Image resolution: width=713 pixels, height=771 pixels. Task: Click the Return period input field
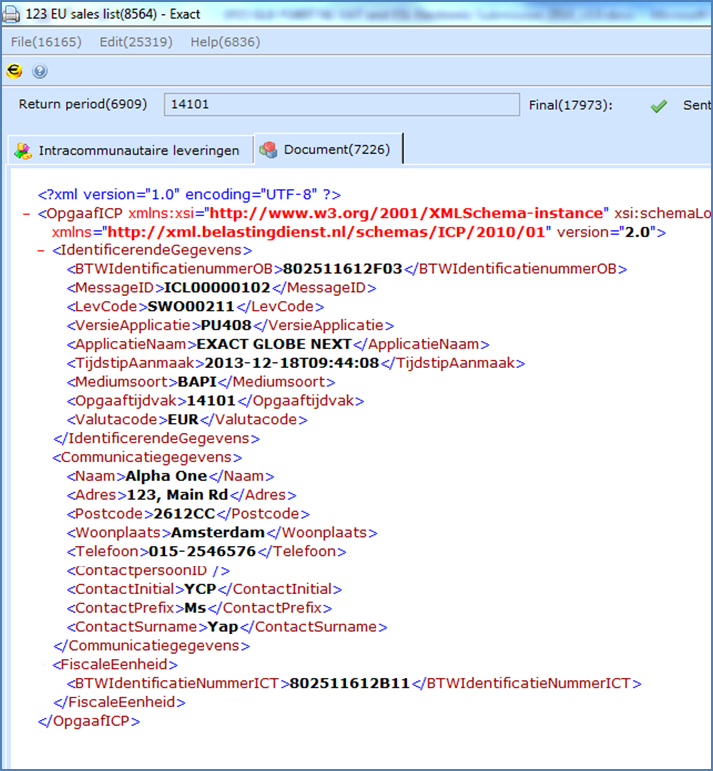coord(342,104)
